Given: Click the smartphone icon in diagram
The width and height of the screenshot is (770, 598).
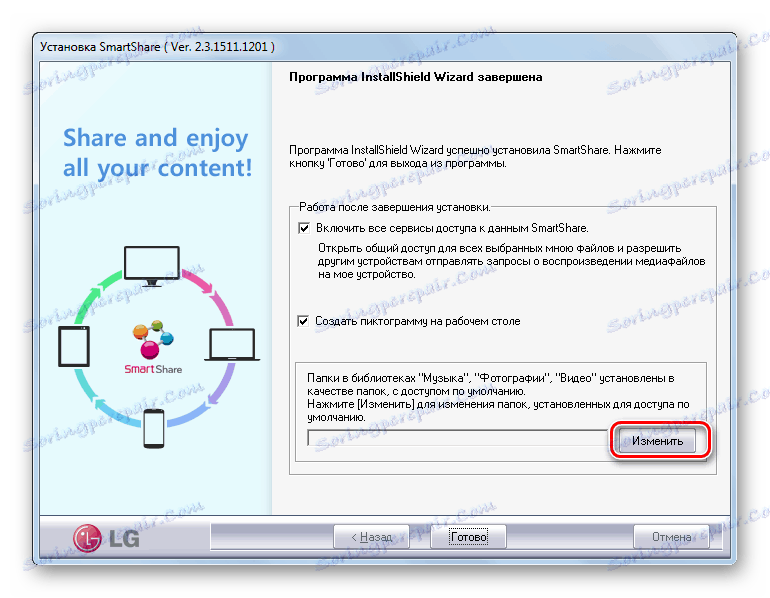Looking at the screenshot, I should tap(154, 429).
